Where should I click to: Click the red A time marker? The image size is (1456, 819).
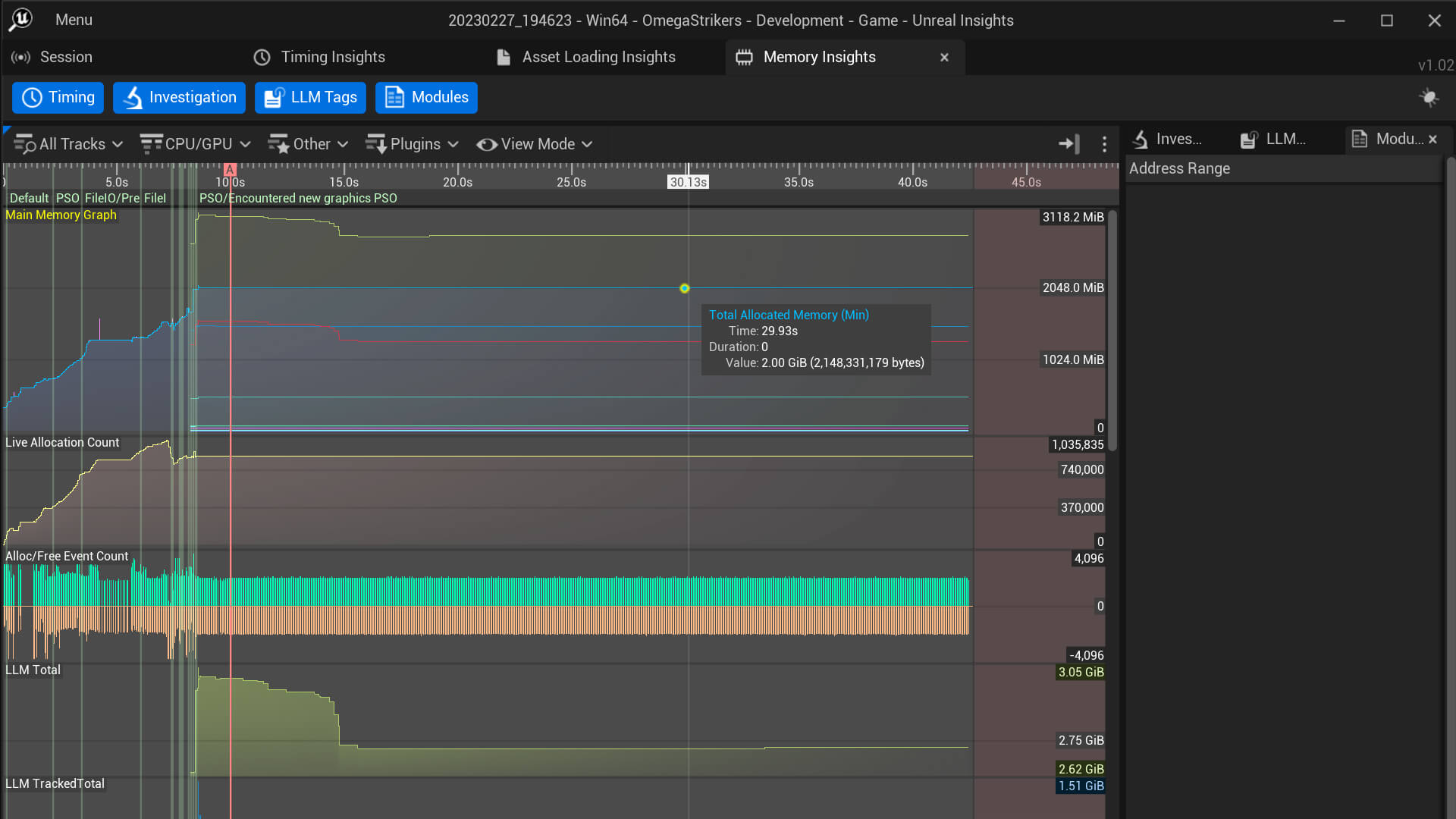point(230,170)
